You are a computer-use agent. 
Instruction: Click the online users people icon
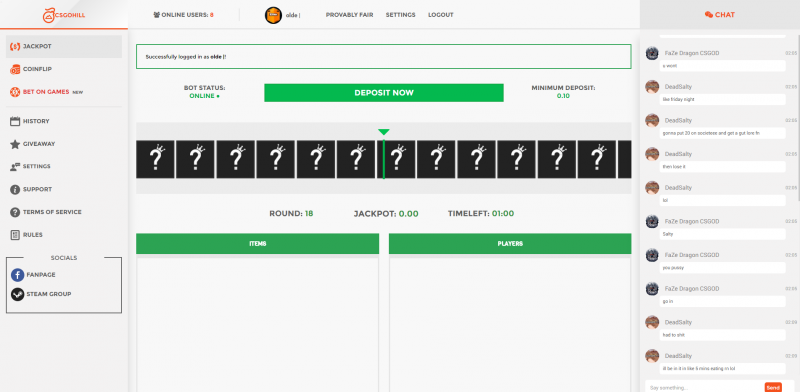(157, 15)
